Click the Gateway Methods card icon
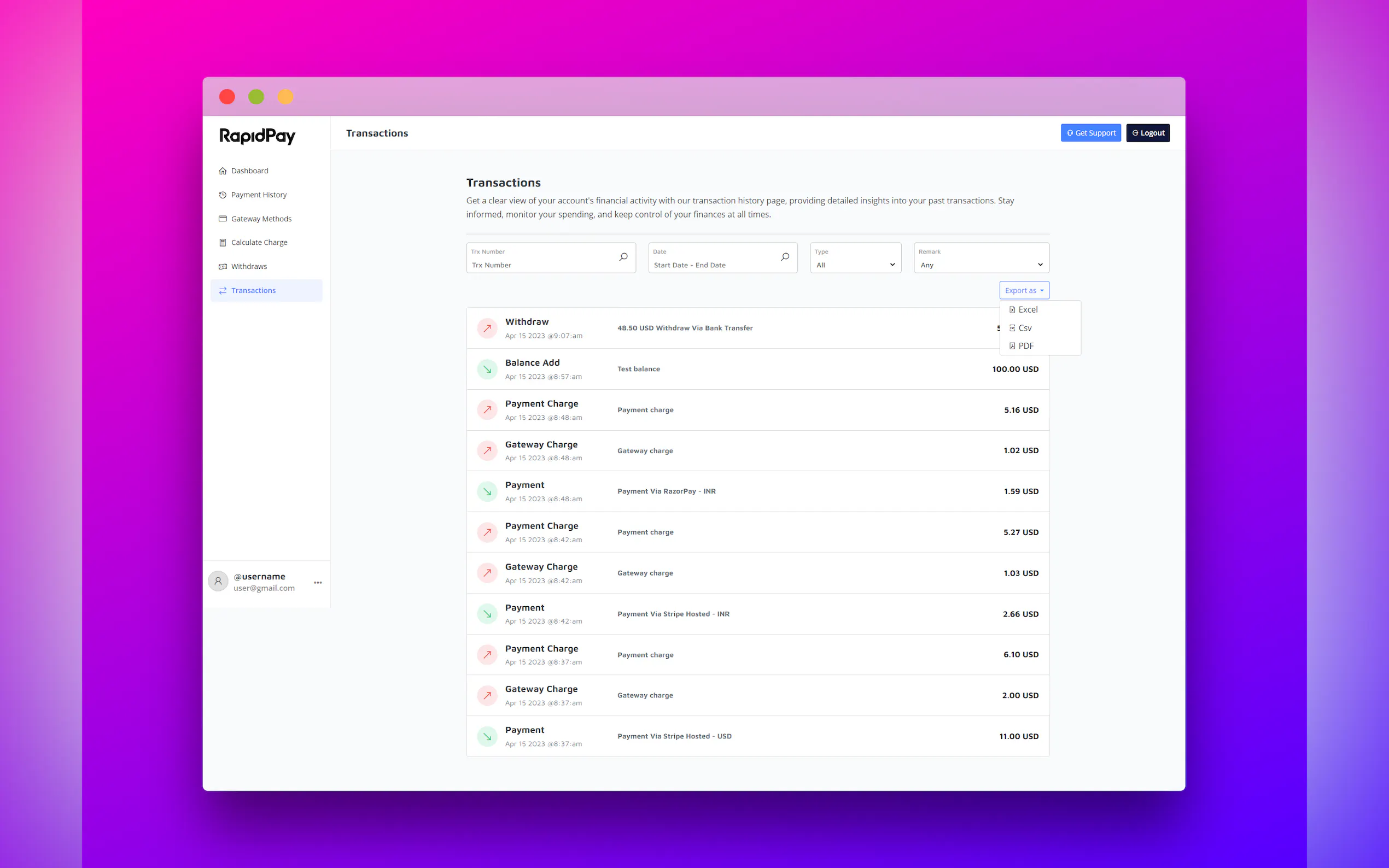The width and height of the screenshot is (1389, 868). coord(223,219)
